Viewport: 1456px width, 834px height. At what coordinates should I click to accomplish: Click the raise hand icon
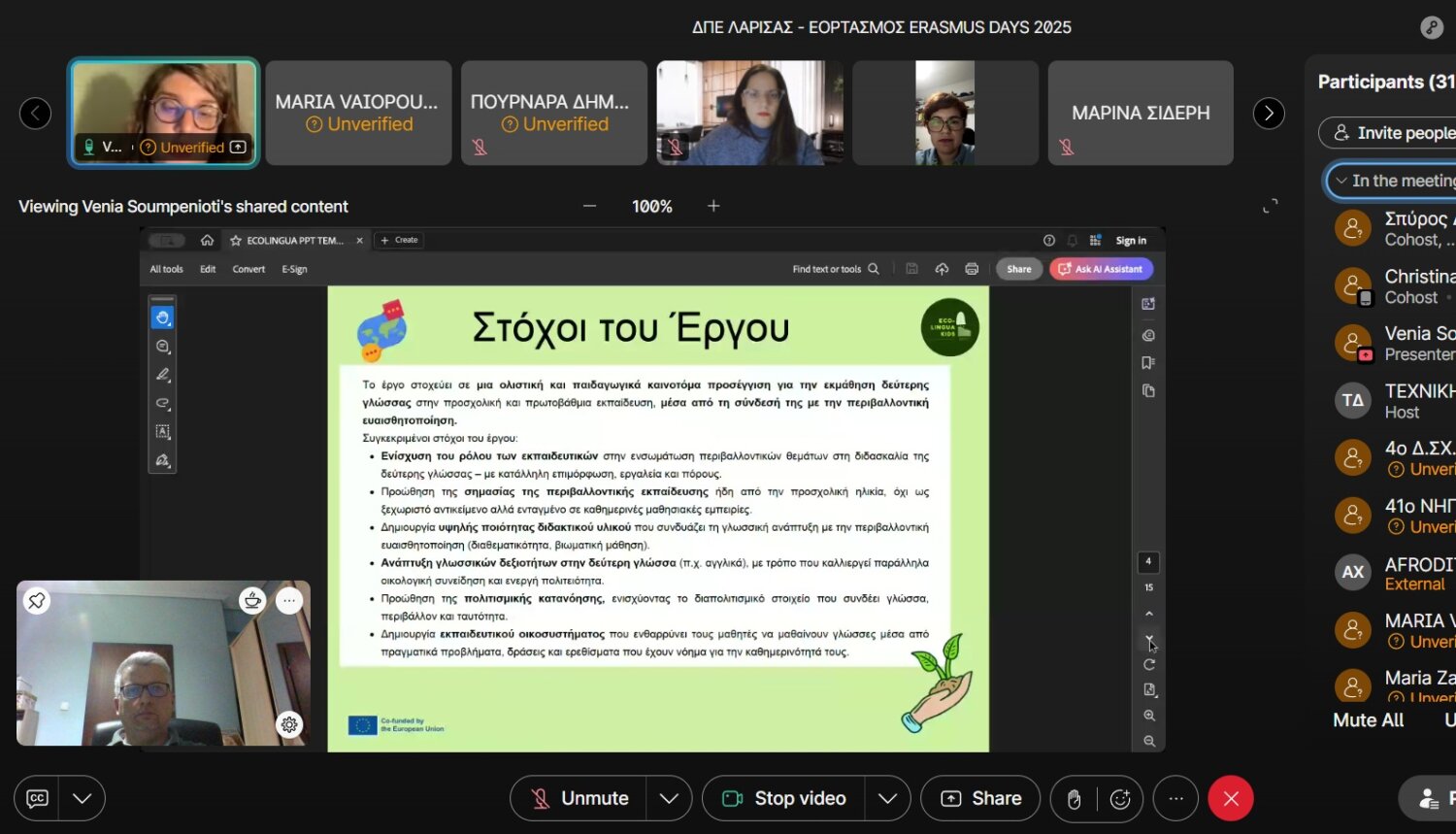pos(1074,799)
